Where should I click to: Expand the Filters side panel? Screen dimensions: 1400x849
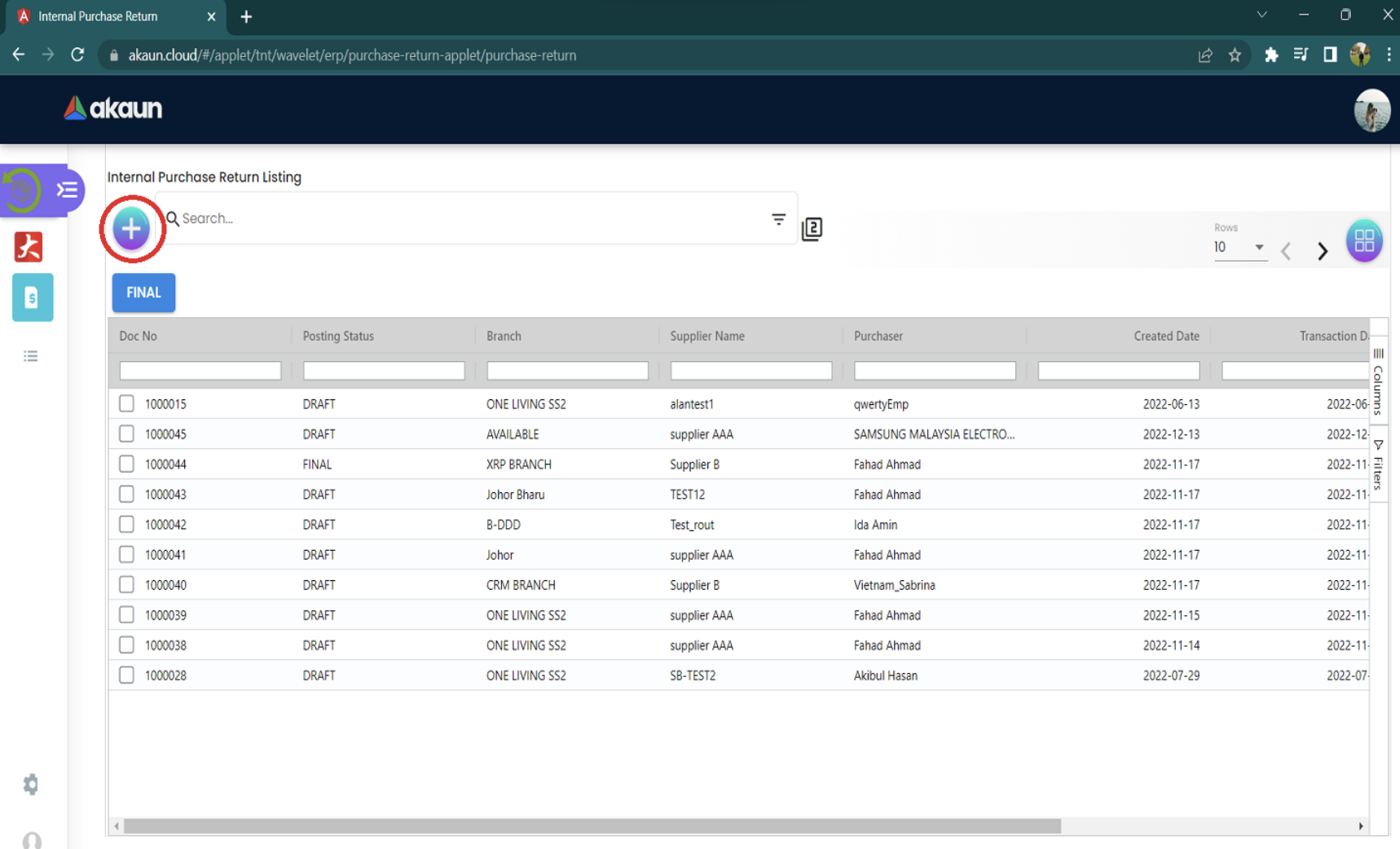[x=1377, y=466]
